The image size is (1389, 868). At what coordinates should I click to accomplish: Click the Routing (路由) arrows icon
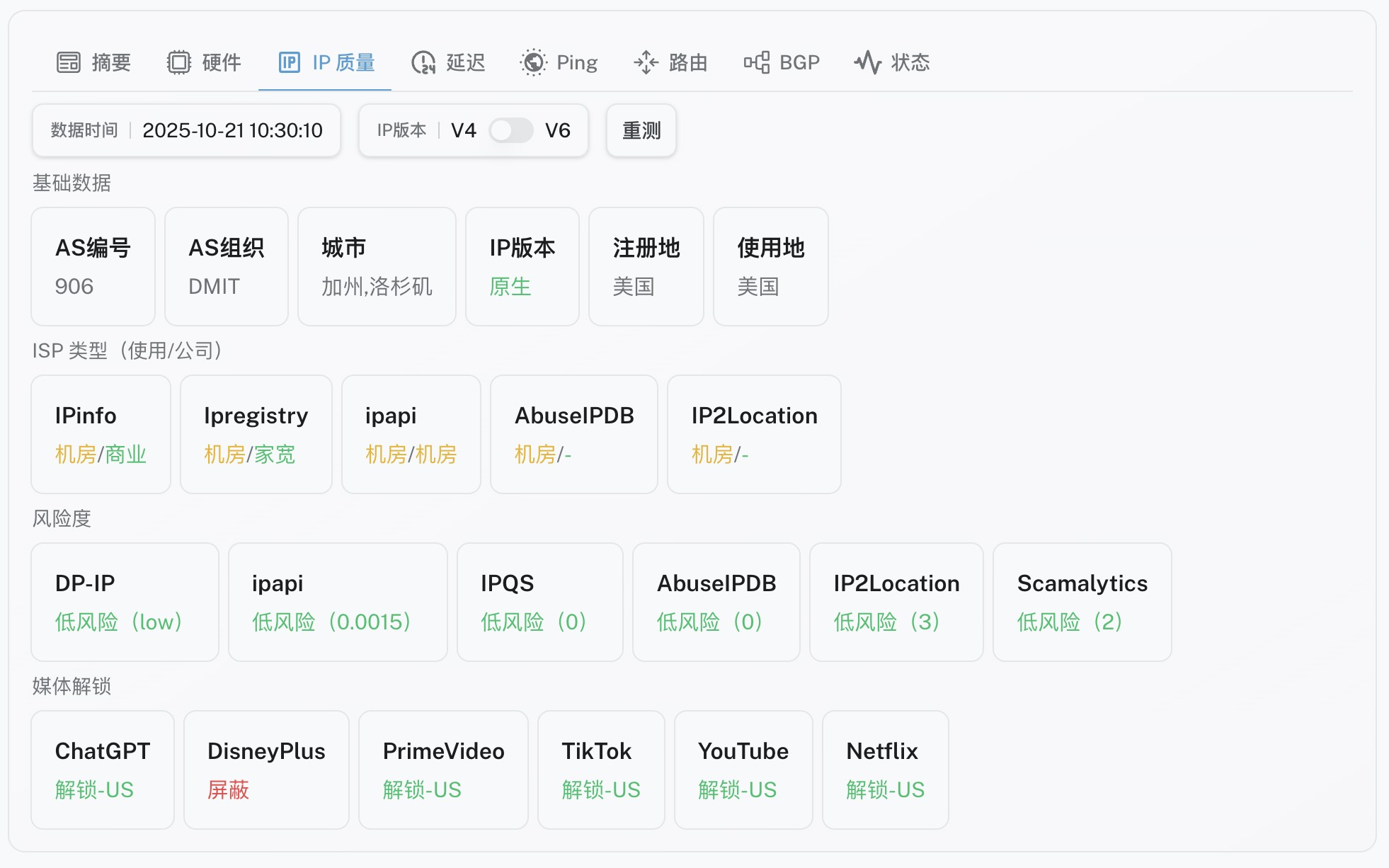point(646,62)
